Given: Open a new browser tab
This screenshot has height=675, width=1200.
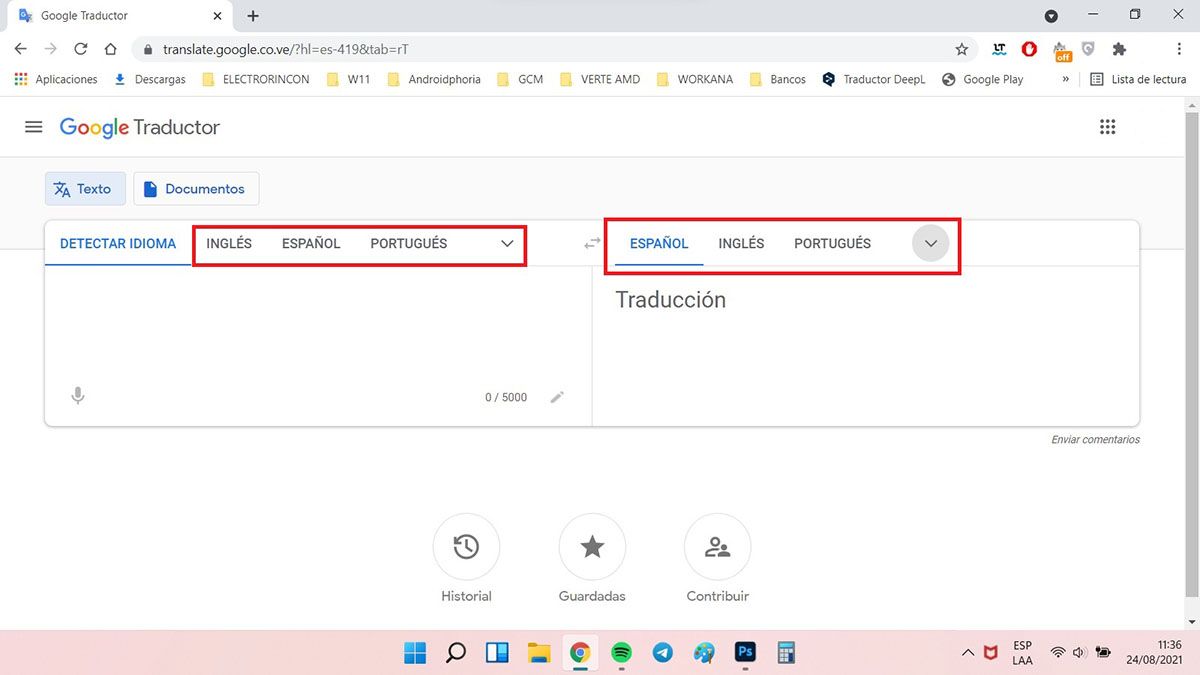Looking at the screenshot, I should (x=253, y=16).
